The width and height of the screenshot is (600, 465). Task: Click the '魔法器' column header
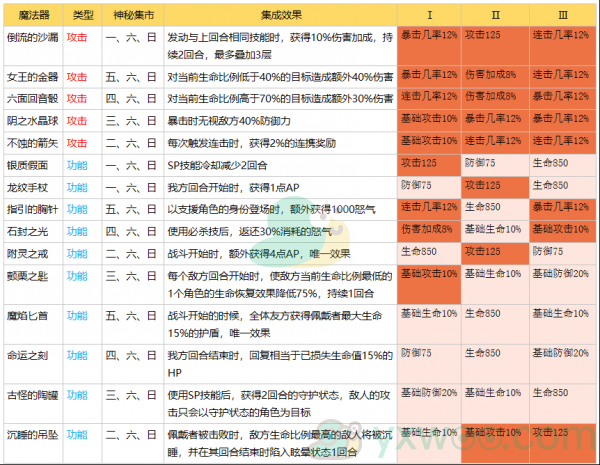34,15
